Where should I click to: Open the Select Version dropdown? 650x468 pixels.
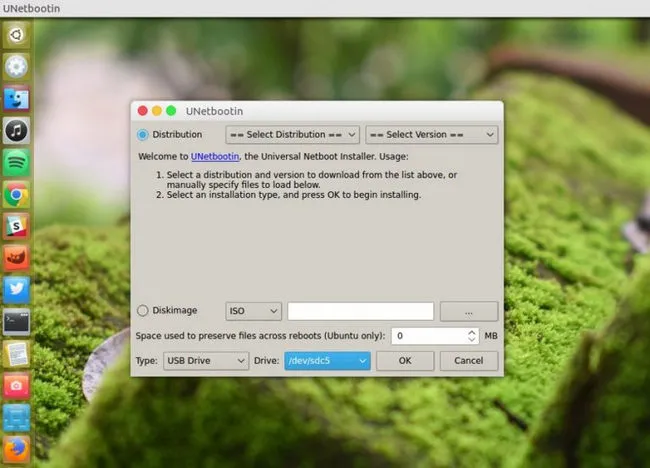[x=432, y=135]
